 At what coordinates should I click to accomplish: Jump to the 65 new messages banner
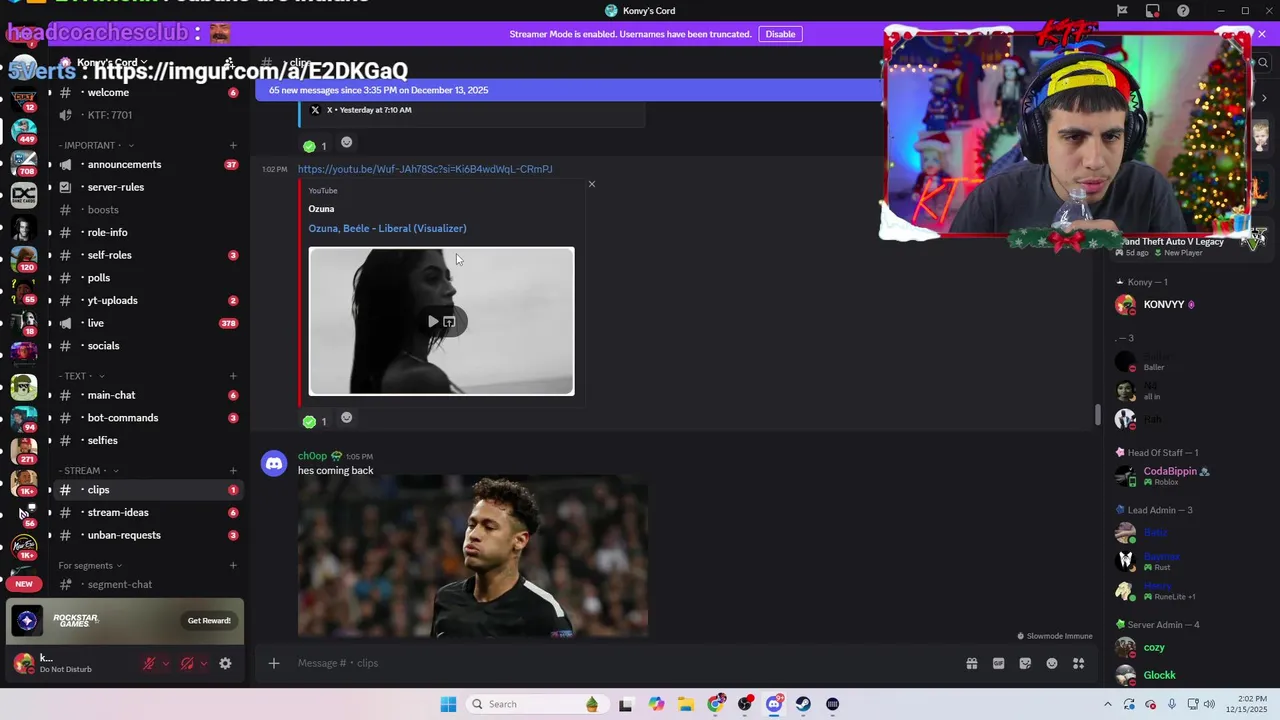click(x=568, y=90)
